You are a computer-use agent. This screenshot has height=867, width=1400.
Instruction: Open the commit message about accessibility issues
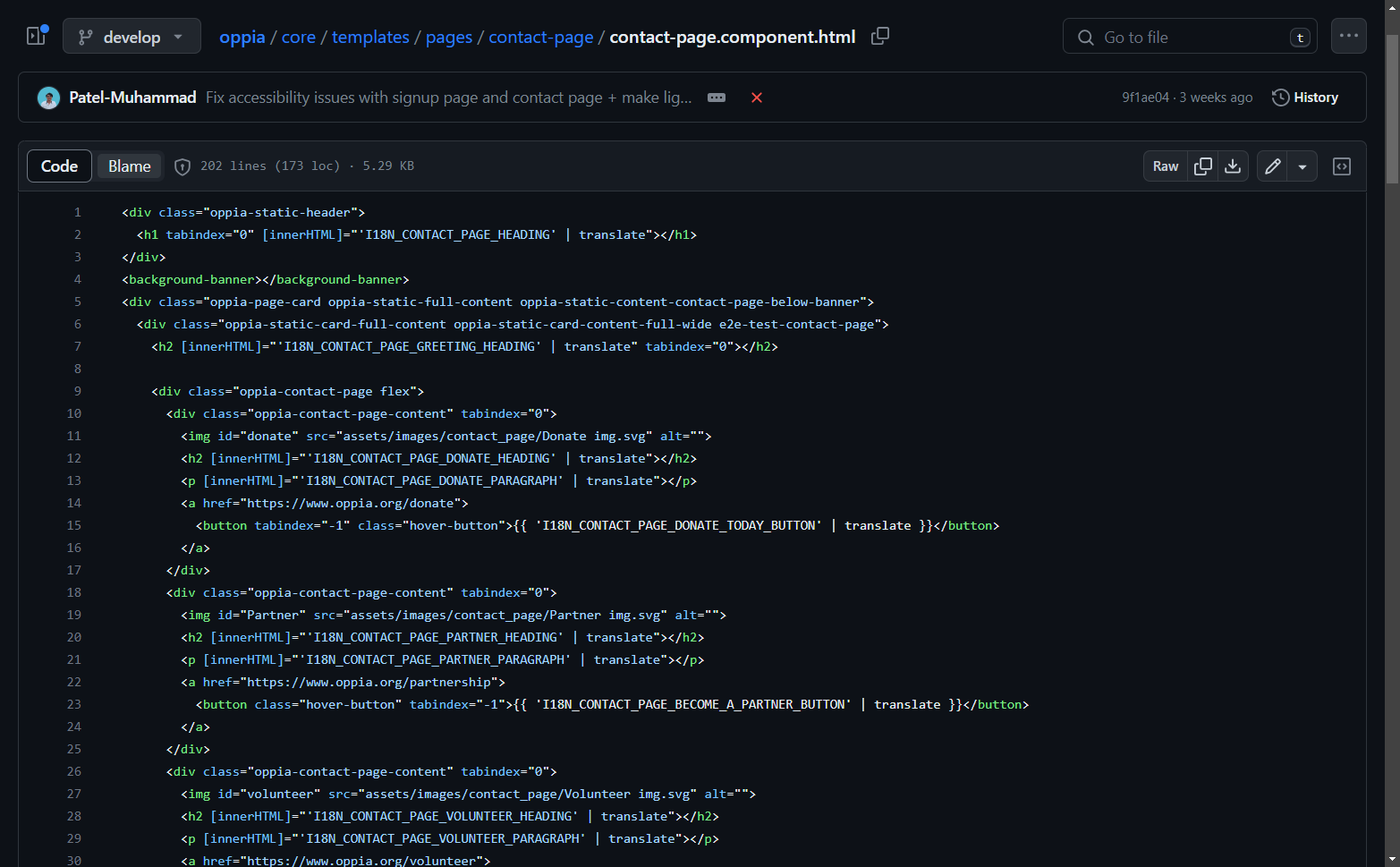(x=449, y=98)
